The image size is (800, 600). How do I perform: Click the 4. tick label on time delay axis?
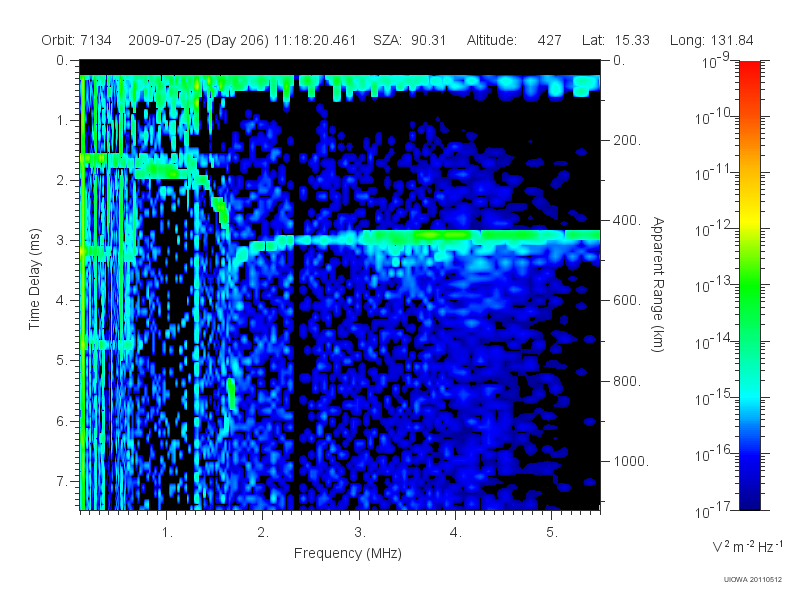point(62,301)
